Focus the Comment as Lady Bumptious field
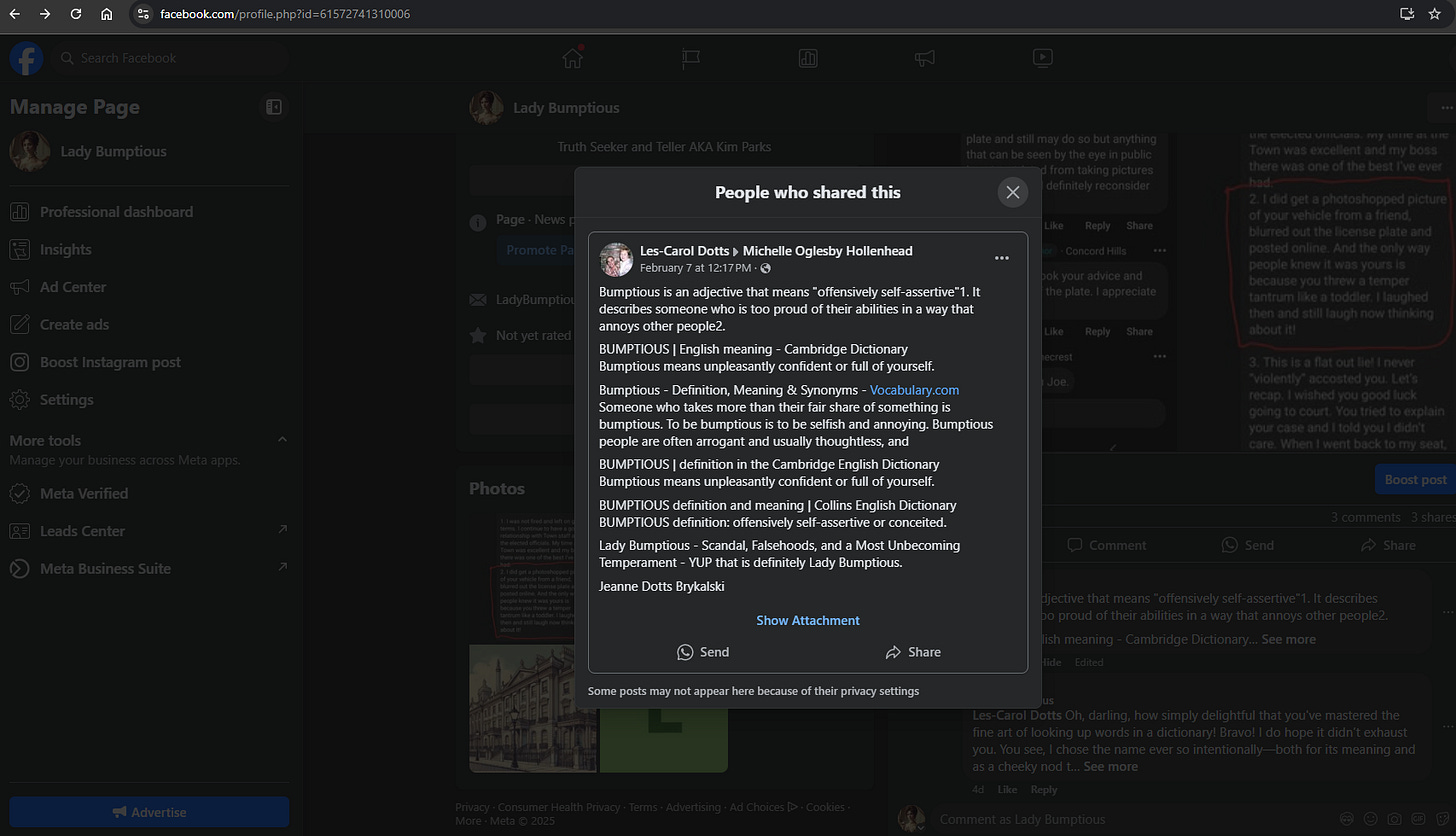 [1130, 819]
